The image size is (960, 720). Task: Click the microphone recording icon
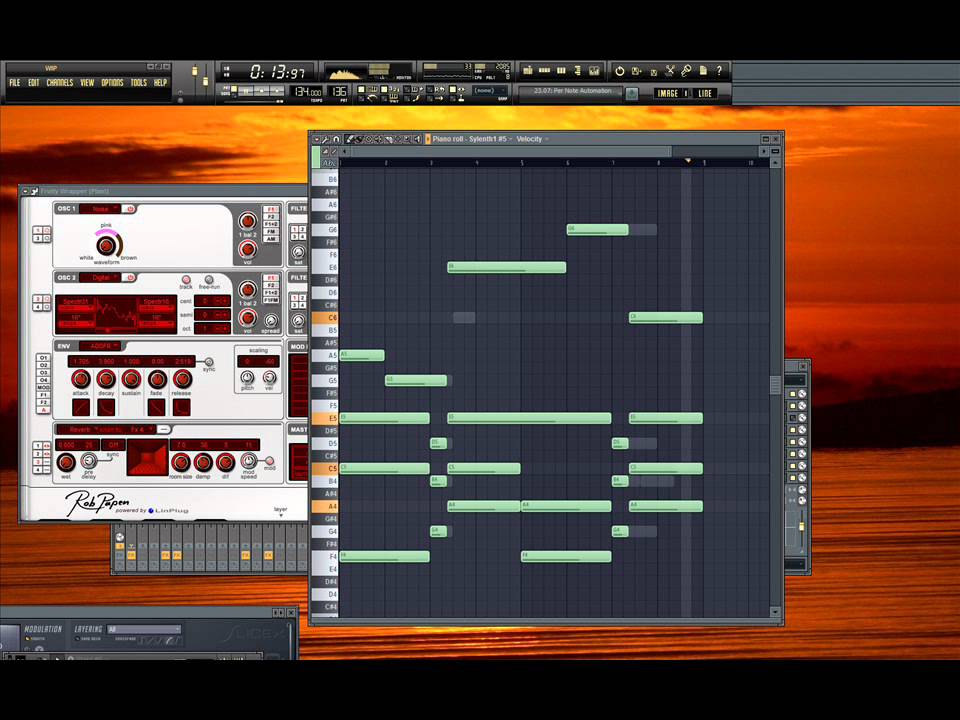(686, 70)
